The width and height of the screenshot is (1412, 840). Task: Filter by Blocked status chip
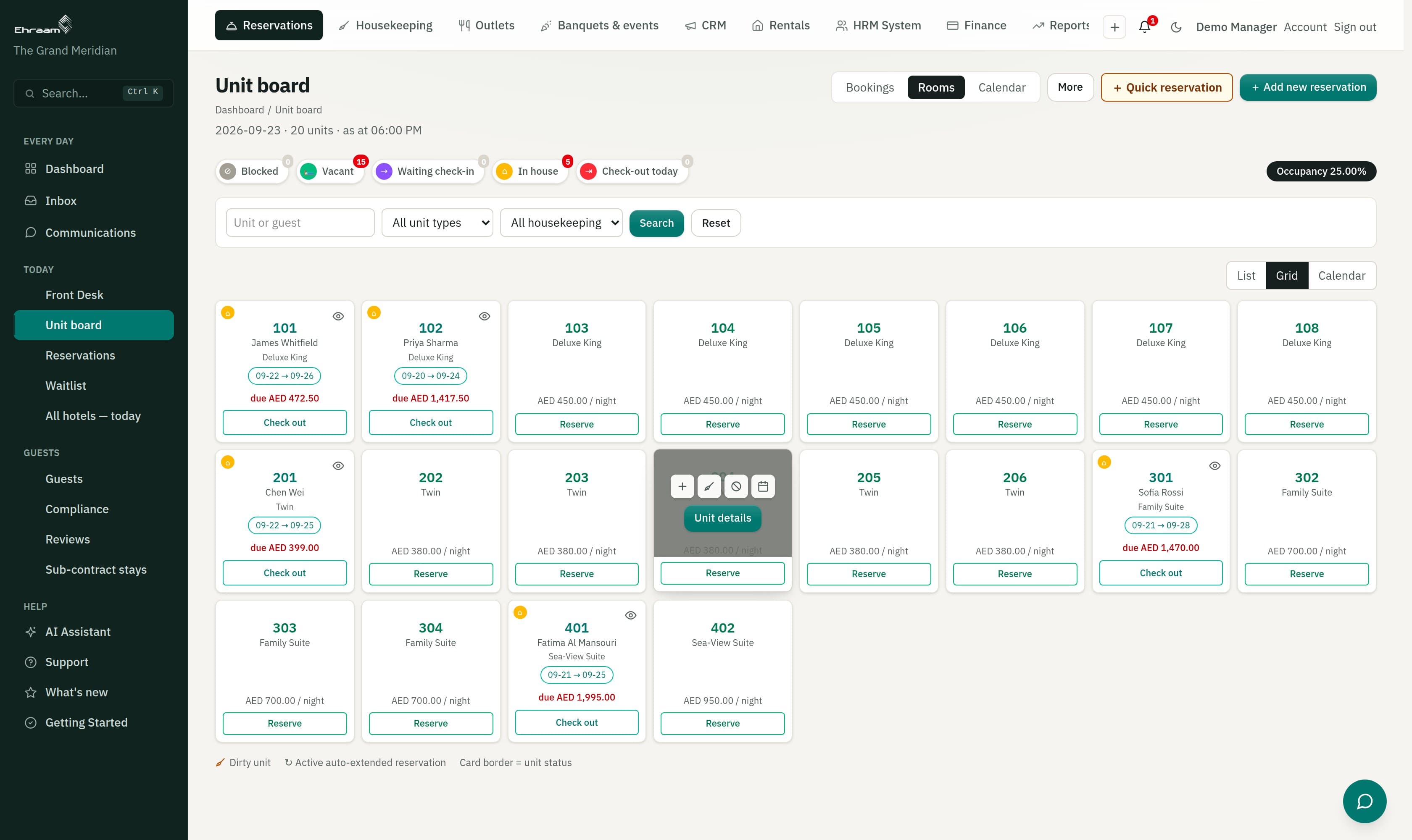tap(251, 171)
